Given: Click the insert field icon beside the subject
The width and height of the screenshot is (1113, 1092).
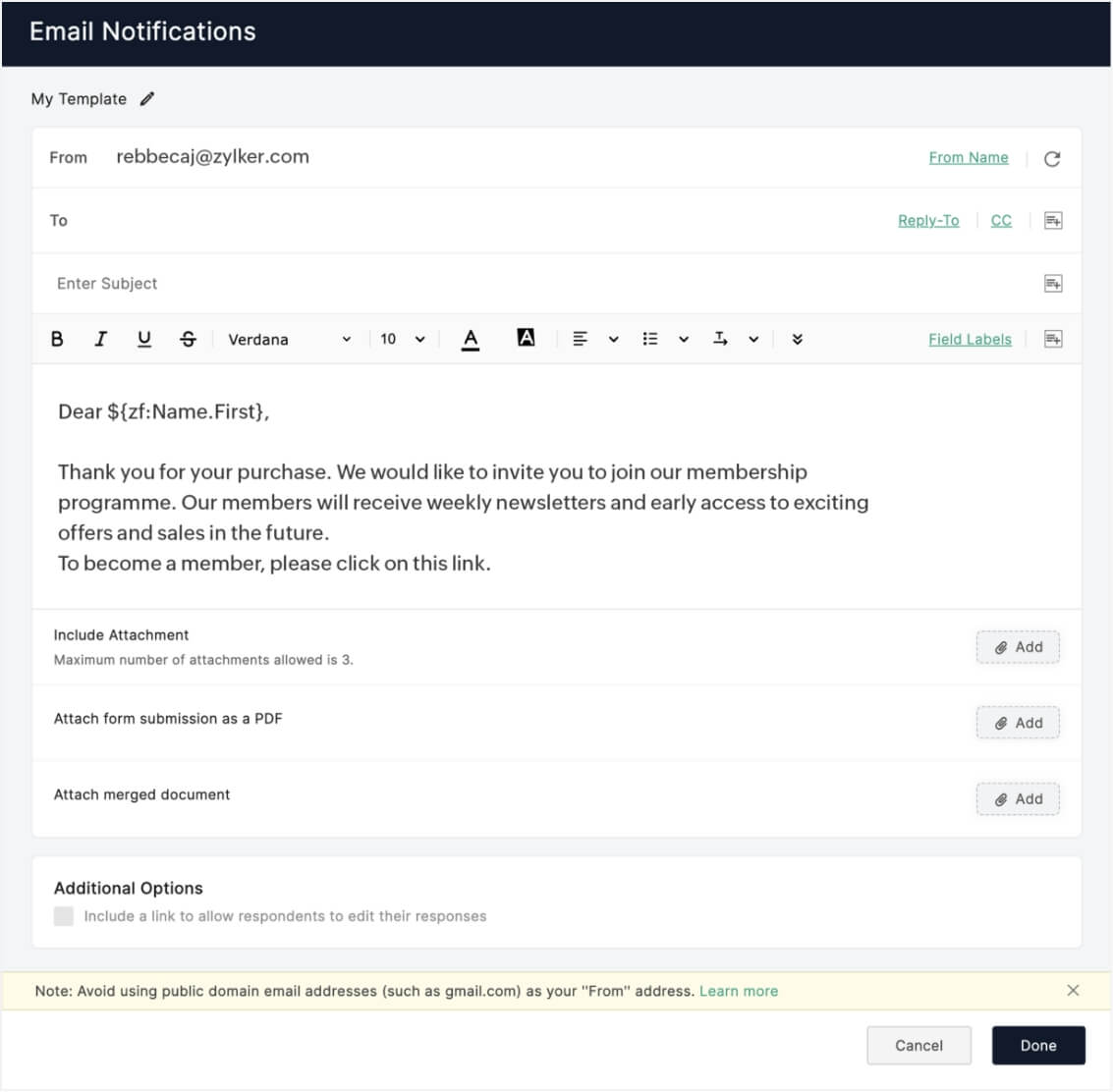Looking at the screenshot, I should pyautogui.click(x=1052, y=283).
